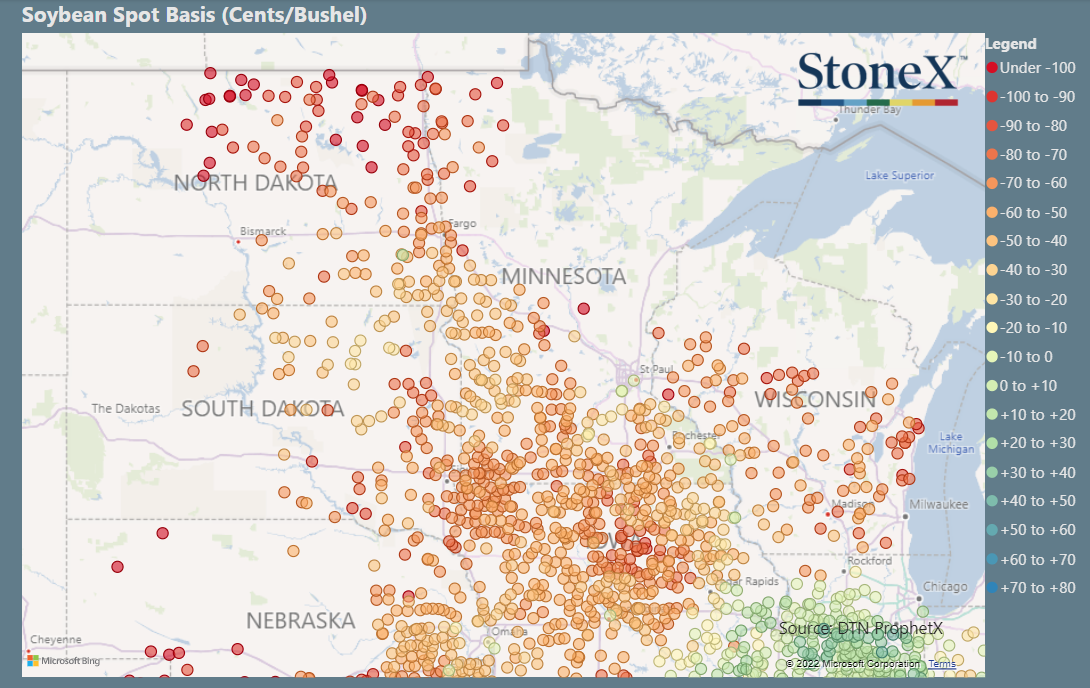Screen dimensions: 1090x688
Task: Click 'Source: DTN ProphetX' text
Action: [861, 629]
